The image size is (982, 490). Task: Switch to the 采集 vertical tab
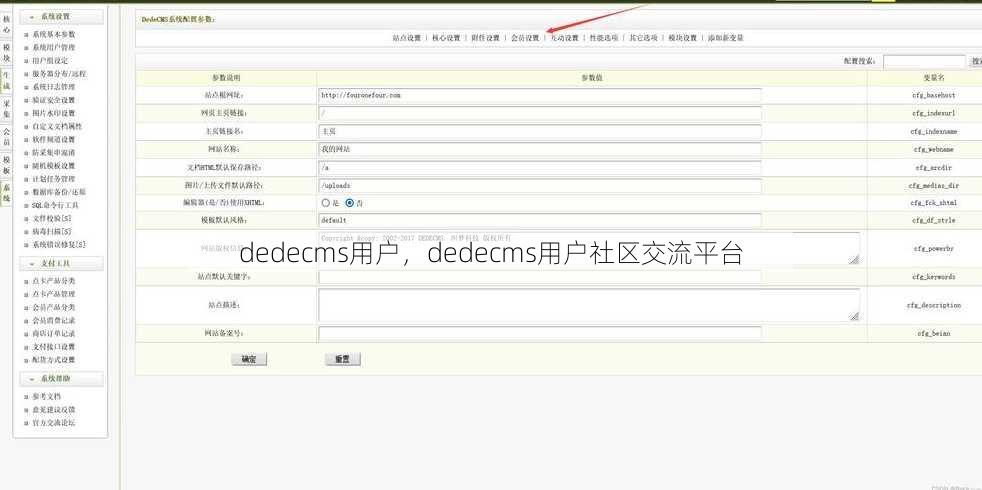pyautogui.click(x=6, y=109)
